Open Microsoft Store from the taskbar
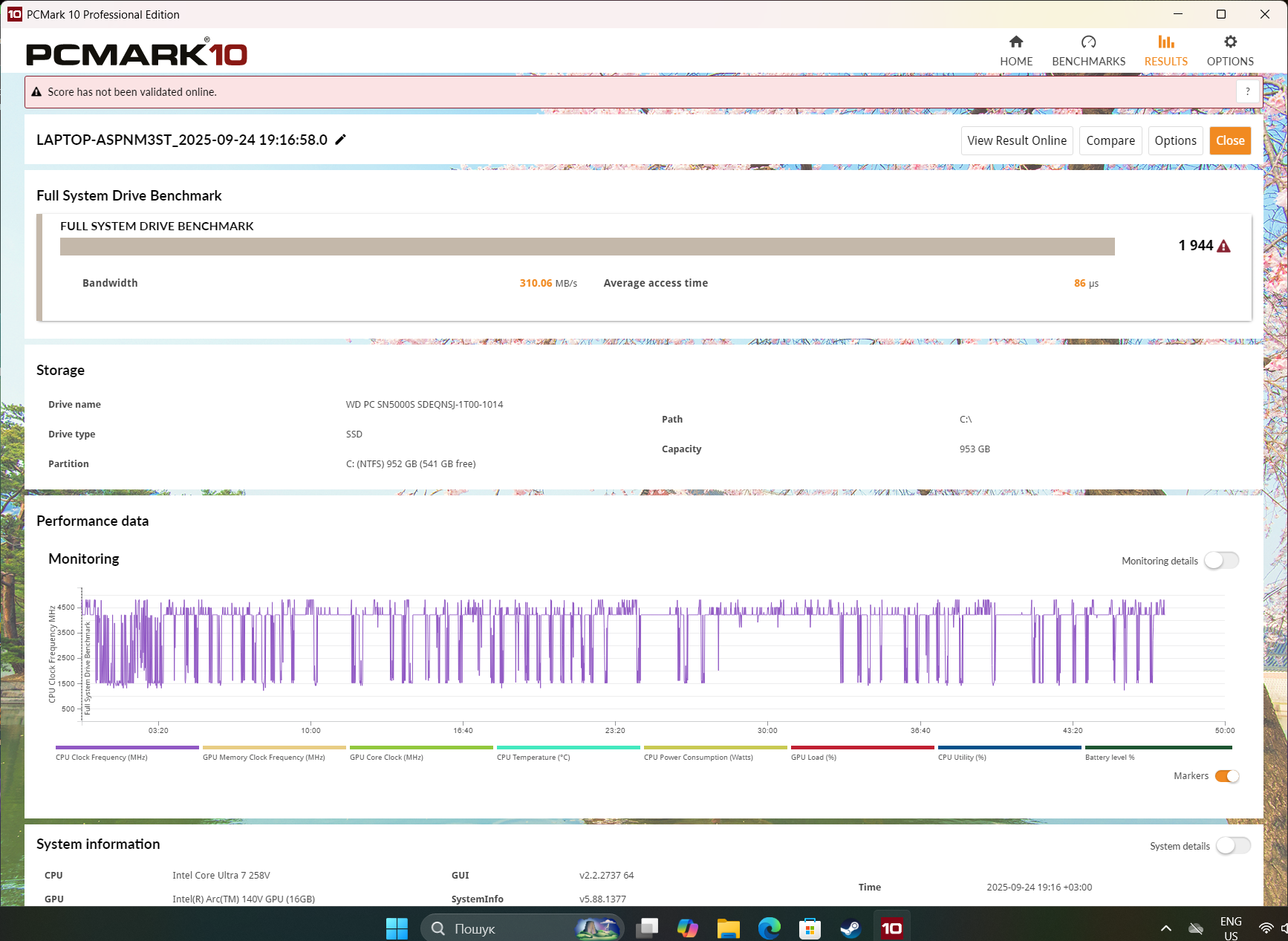Image resolution: width=1288 pixels, height=941 pixels. click(x=810, y=928)
